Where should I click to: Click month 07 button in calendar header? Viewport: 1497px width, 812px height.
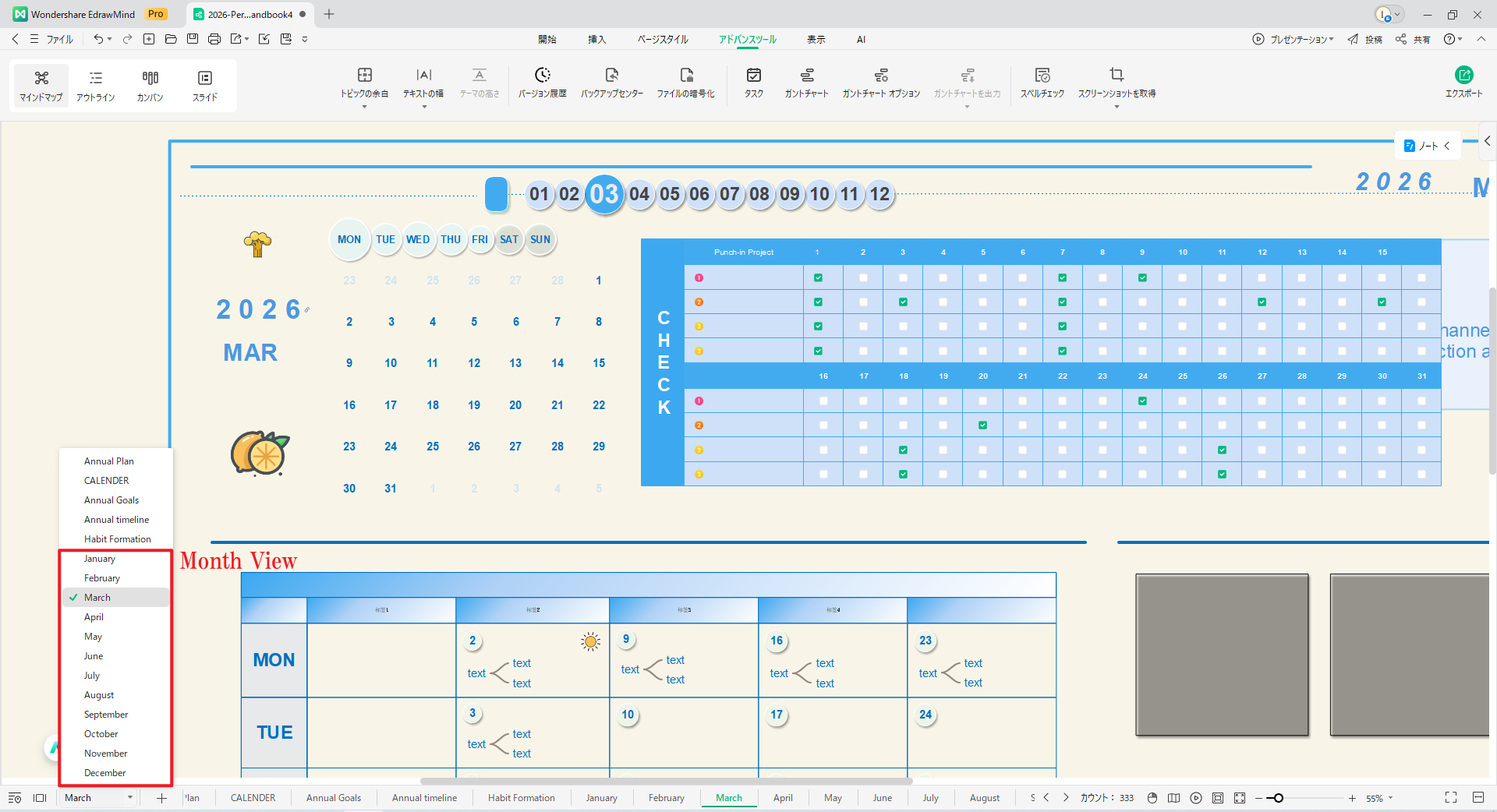729,194
